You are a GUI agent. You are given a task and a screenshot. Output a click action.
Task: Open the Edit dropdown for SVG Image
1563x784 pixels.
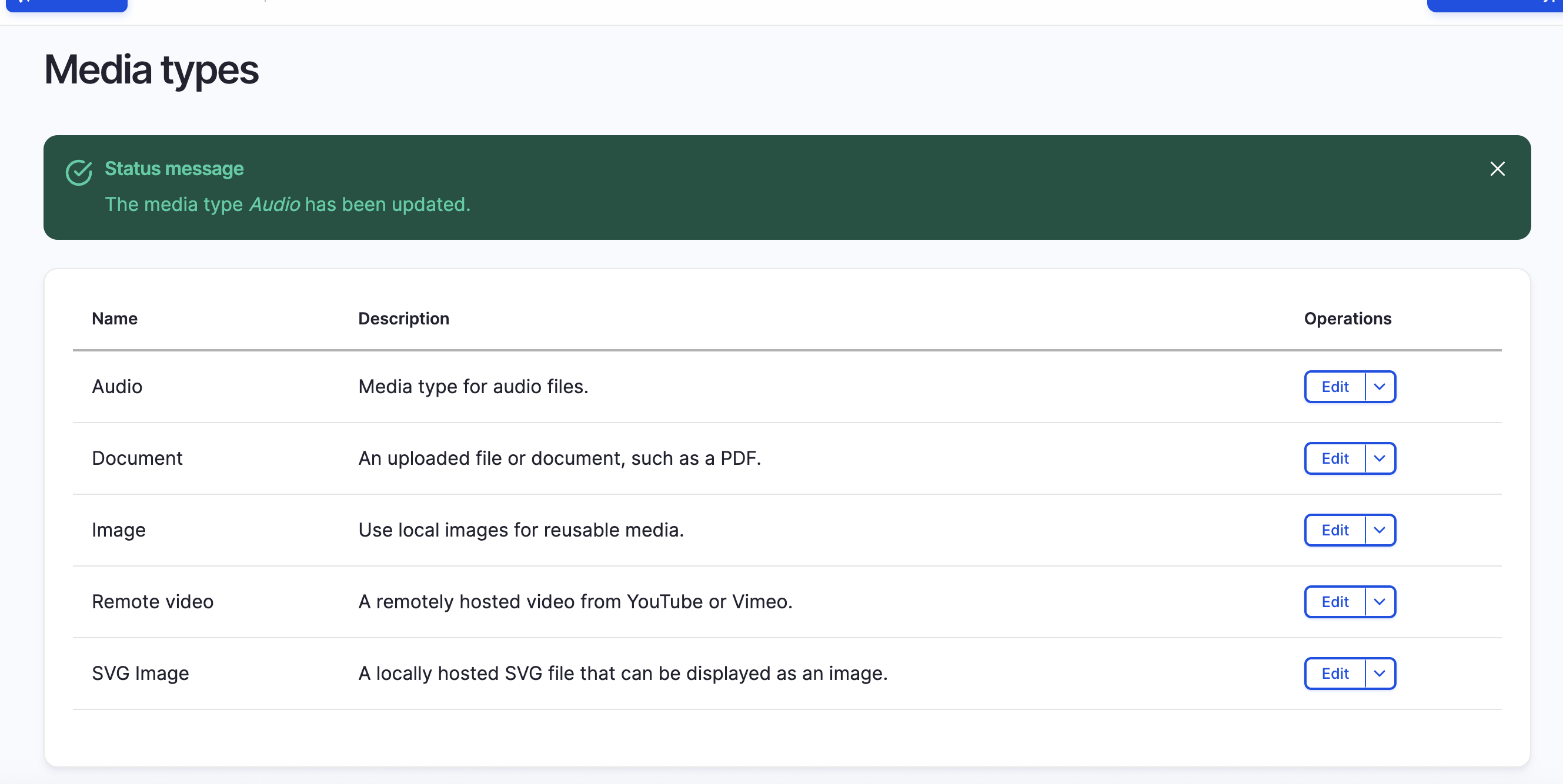pyautogui.click(x=1379, y=673)
